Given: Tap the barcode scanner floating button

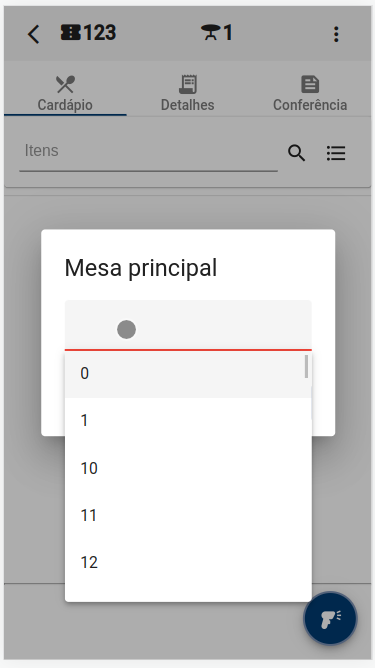Looking at the screenshot, I should (330, 618).
